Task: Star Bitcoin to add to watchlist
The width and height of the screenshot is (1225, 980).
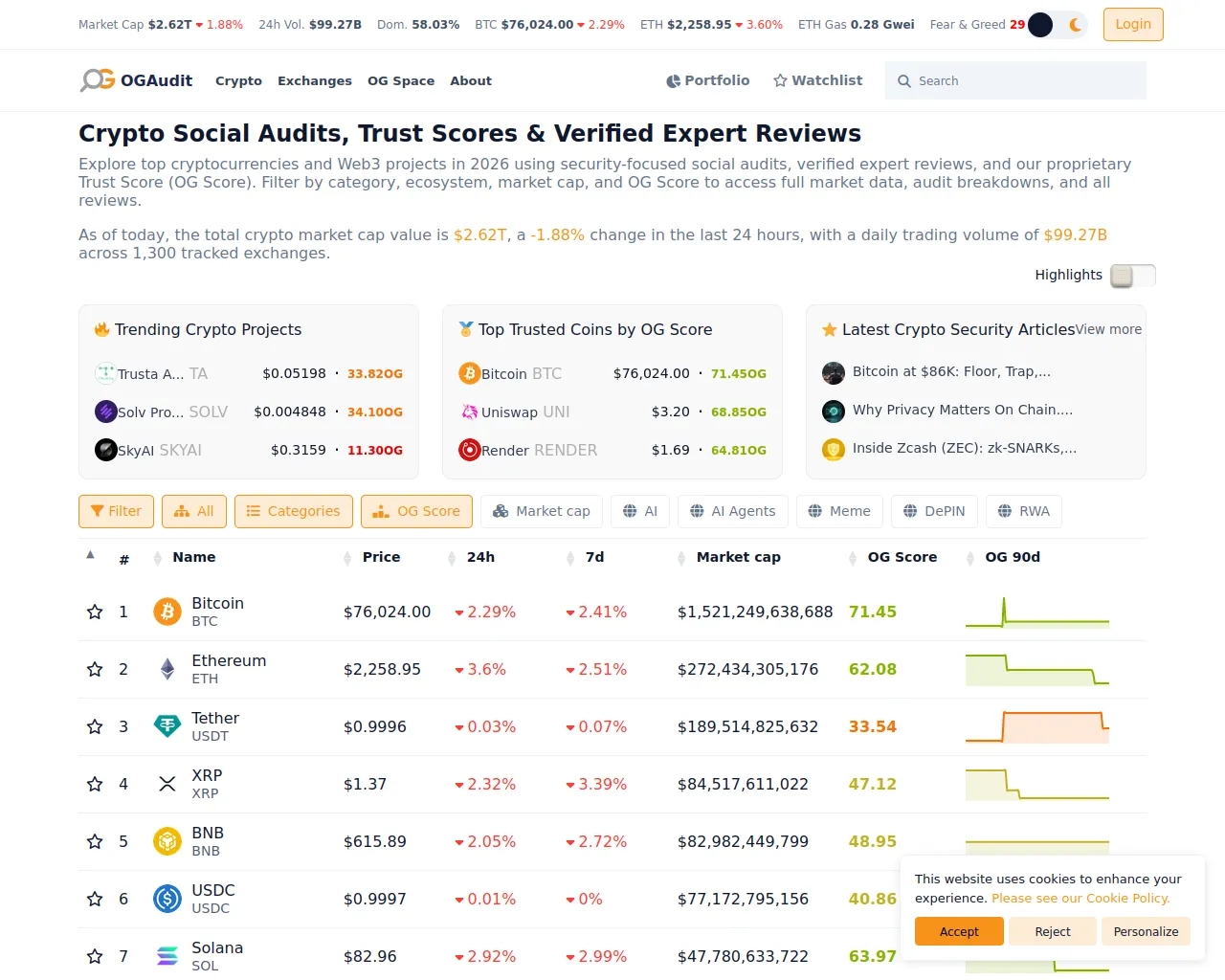Action: (95, 612)
